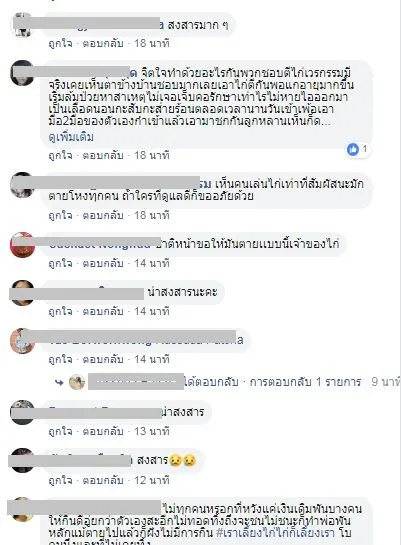
Task: Toggle ถูกใจ on the 'น่าสงสารนะคะ' comment
Action: point(60,311)
